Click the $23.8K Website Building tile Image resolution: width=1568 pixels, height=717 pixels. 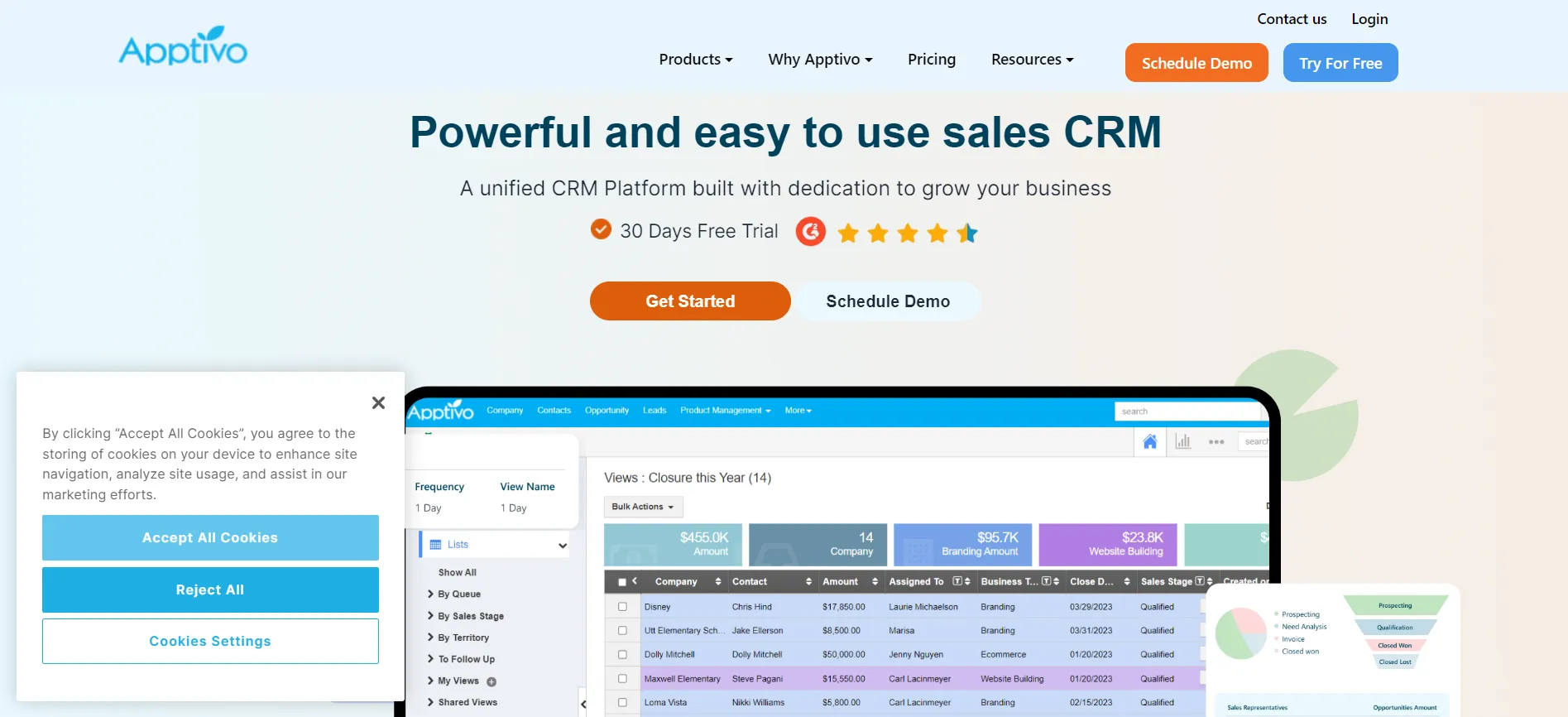tap(1108, 544)
